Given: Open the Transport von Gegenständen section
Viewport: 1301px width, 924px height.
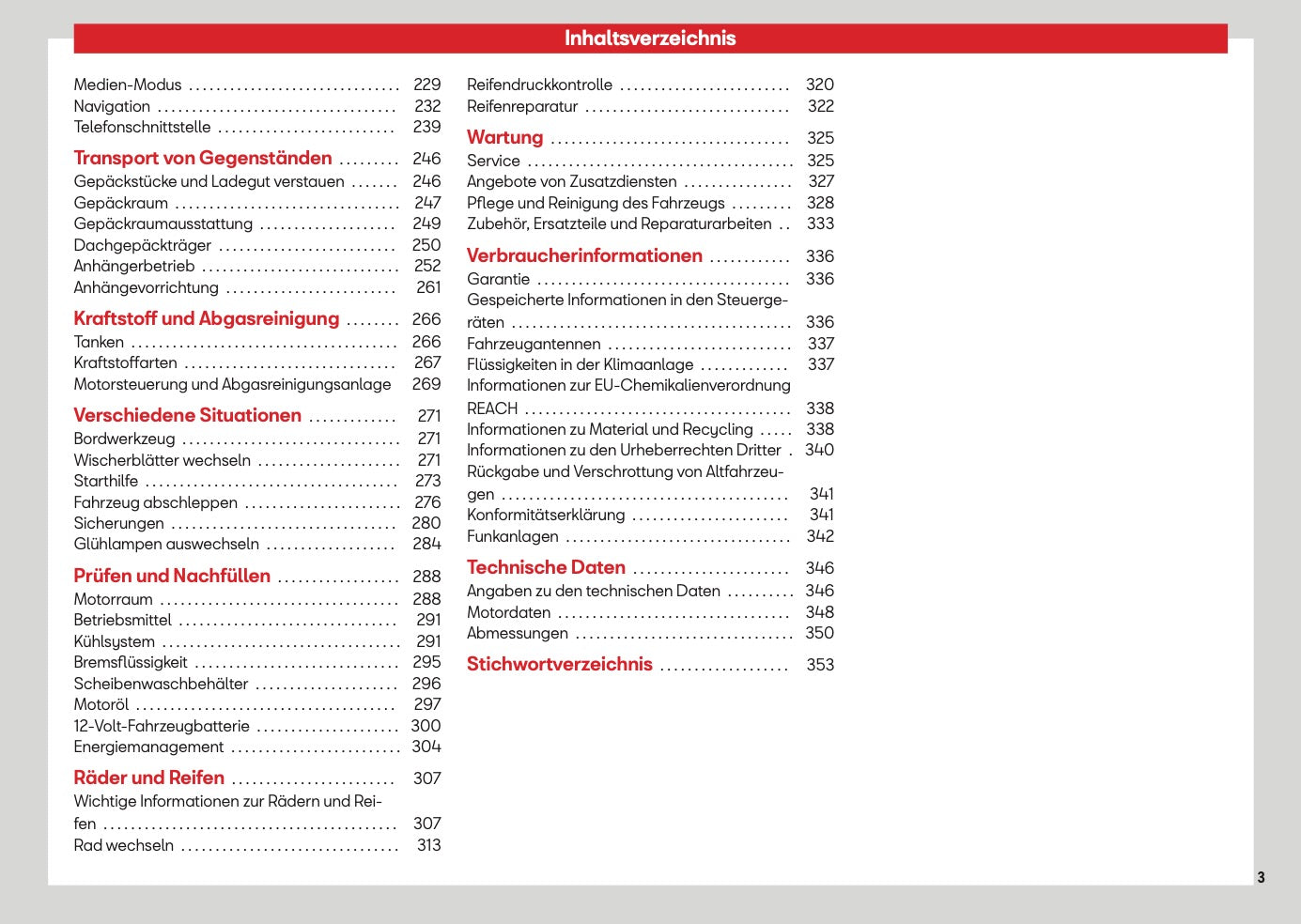Looking at the screenshot, I should coord(203,158).
